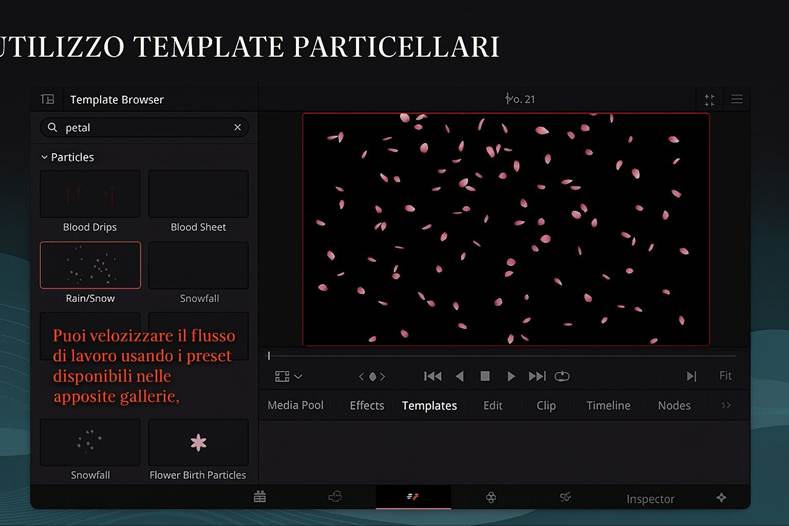The width and height of the screenshot is (789, 526).
Task: Open the Inspector panel
Action: [650, 499]
